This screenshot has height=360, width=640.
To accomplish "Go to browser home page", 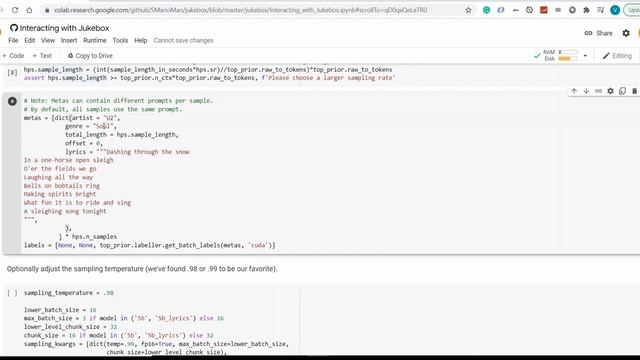I will [x=29, y=10].
